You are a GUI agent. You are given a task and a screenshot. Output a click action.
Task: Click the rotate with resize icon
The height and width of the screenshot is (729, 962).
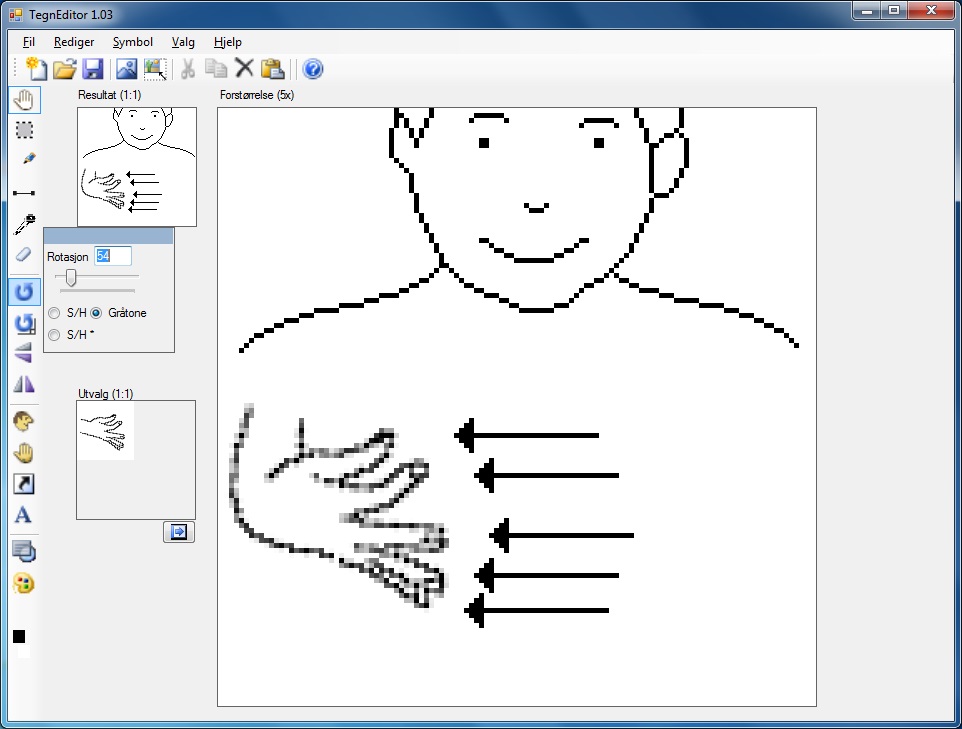point(25,323)
